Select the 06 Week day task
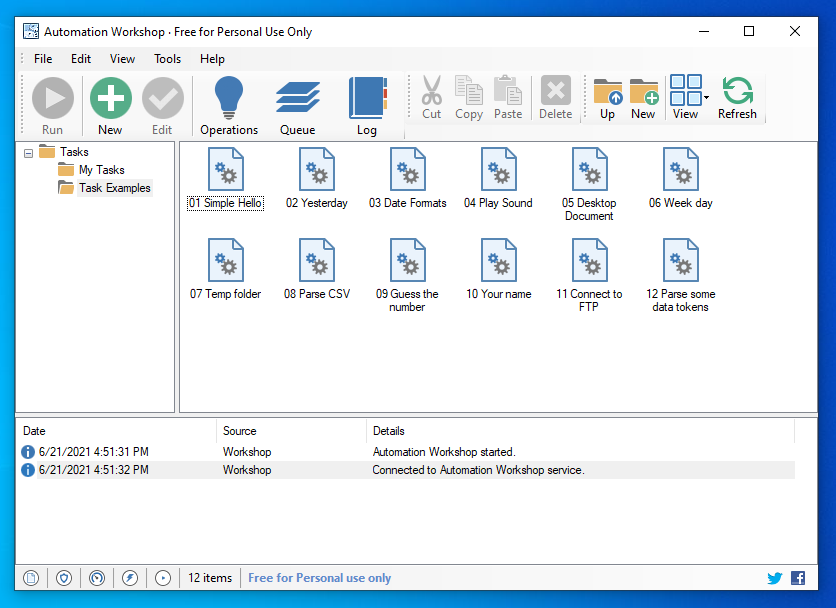The image size is (836, 608). [681, 179]
